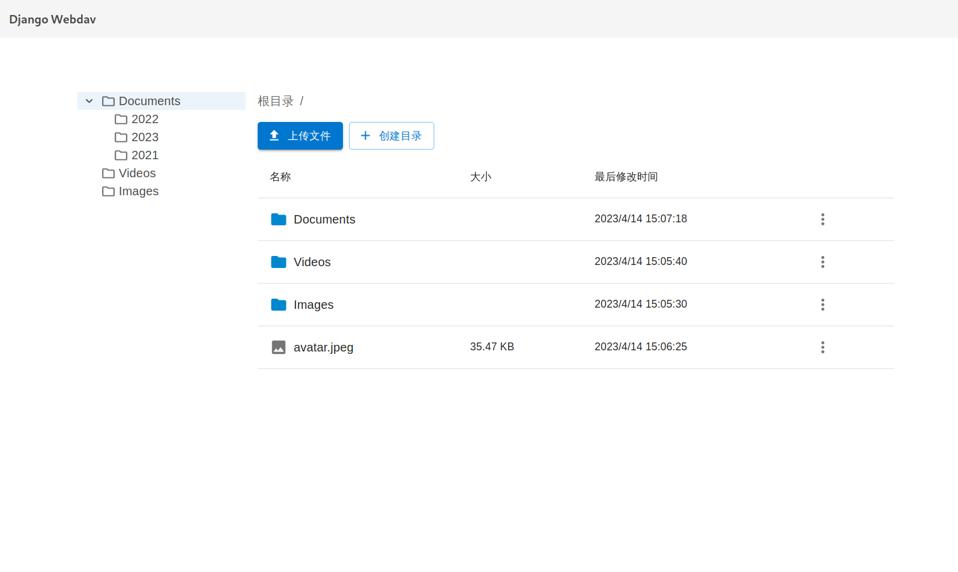Image resolution: width=958 pixels, height=572 pixels.
Task: Click the 大小 column header
Action: tap(481, 177)
